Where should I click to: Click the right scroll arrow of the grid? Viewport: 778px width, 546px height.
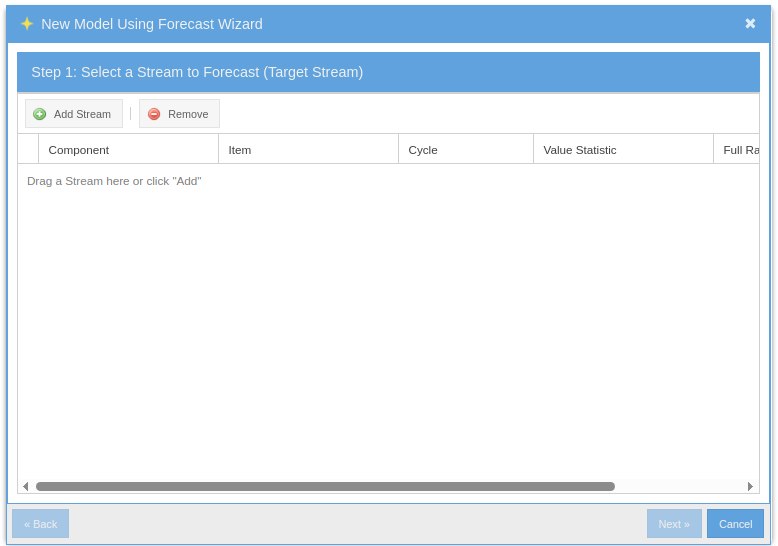point(750,486)
